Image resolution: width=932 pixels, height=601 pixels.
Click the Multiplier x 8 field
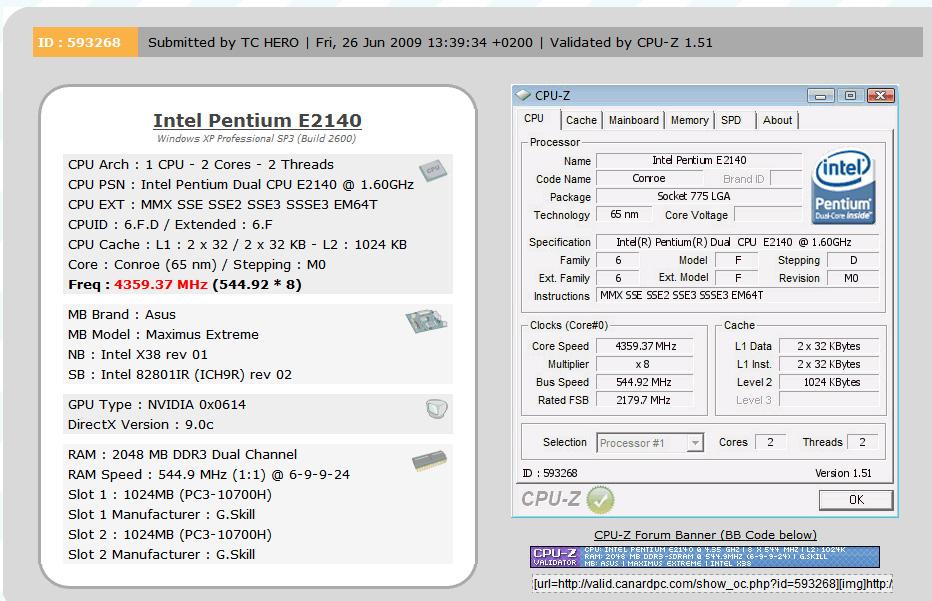click(646, 364)
